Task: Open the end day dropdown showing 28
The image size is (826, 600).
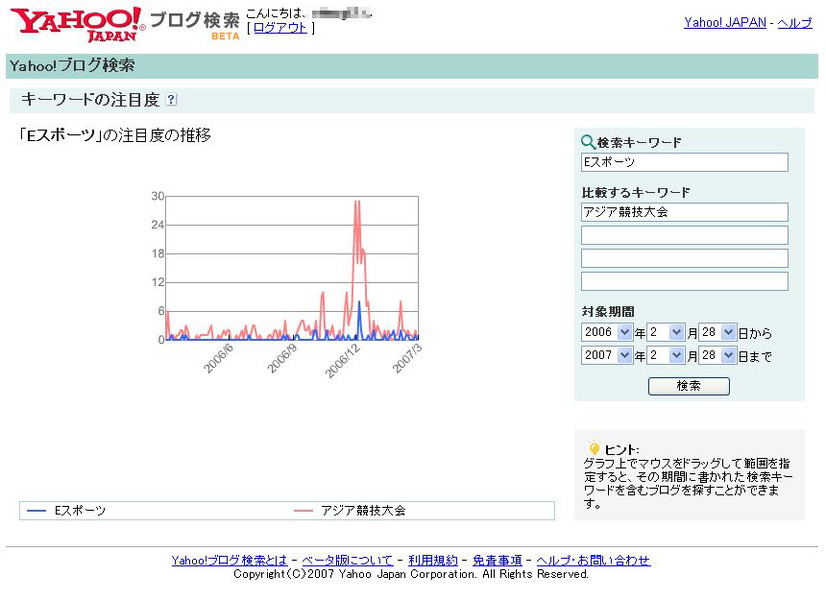Action: point(717,356)
